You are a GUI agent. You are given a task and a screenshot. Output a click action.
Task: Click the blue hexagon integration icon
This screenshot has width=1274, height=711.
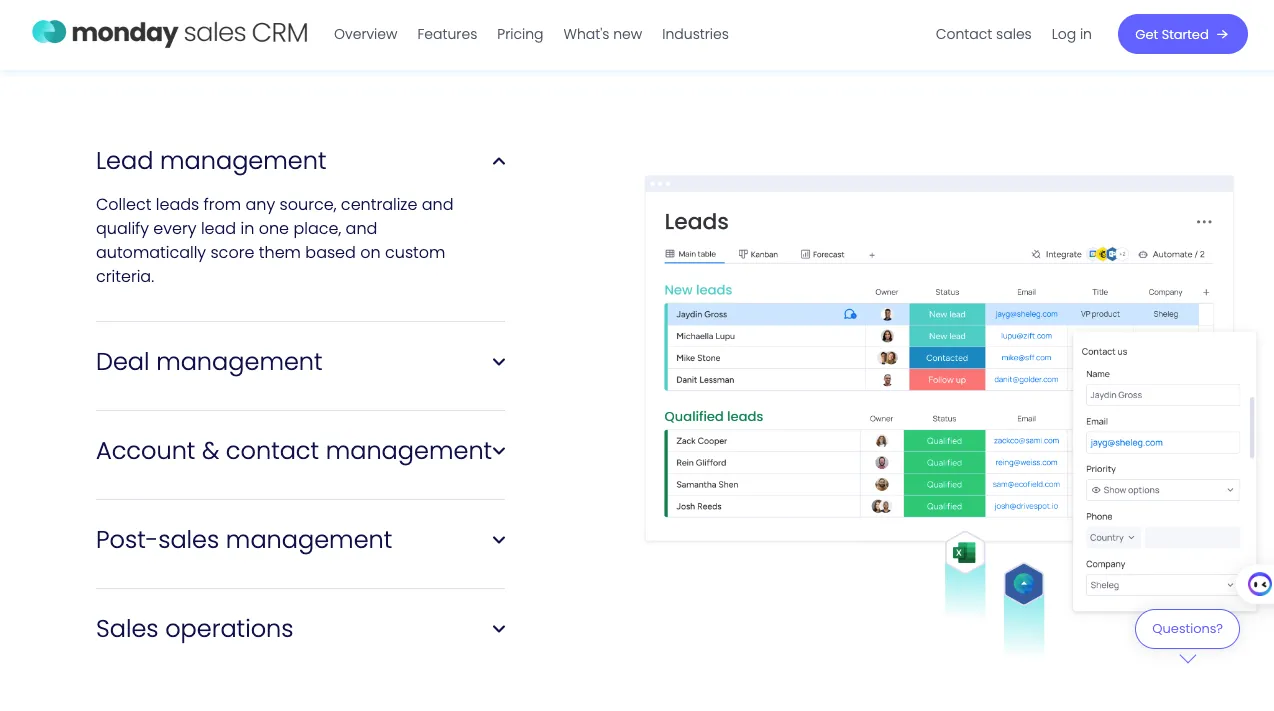[1023, 584]
